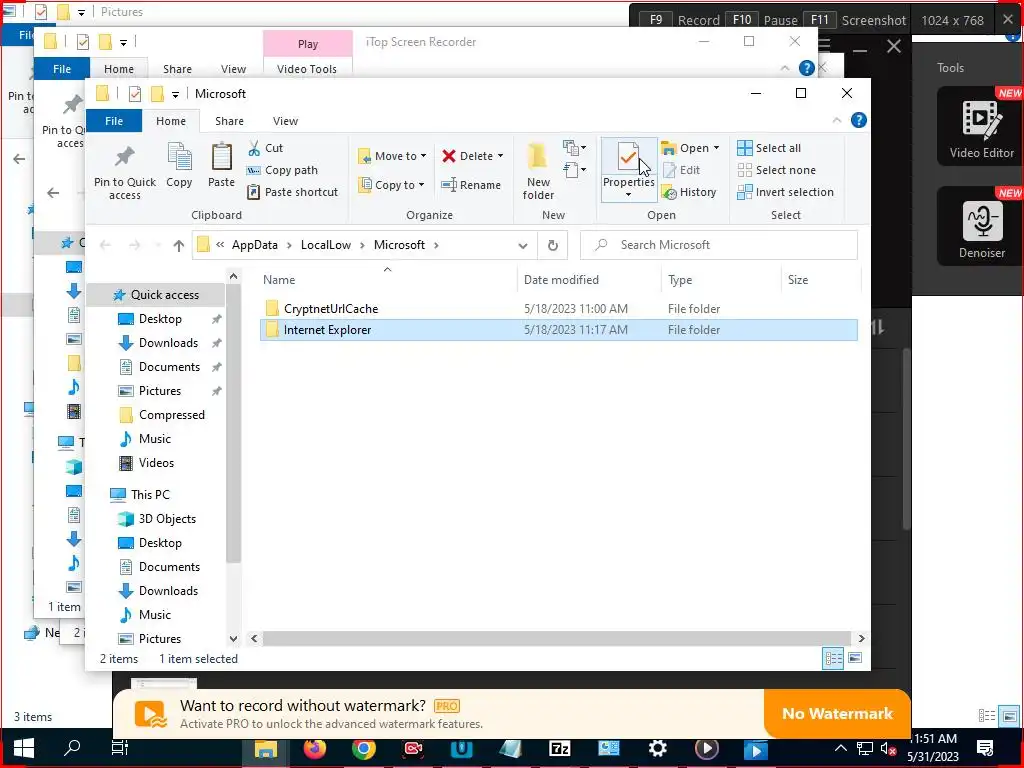
Task: Click the blue Help question mark icon
Action: tap(859, 120)
